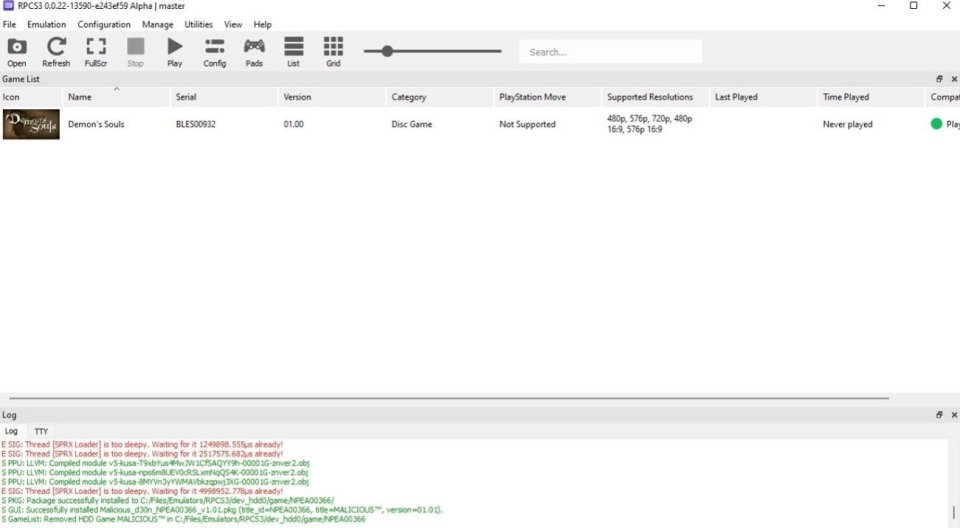The width and height of the screenshot is (960, 528).
Task: Float the Game List panel
Action: (x=939, y=78)
